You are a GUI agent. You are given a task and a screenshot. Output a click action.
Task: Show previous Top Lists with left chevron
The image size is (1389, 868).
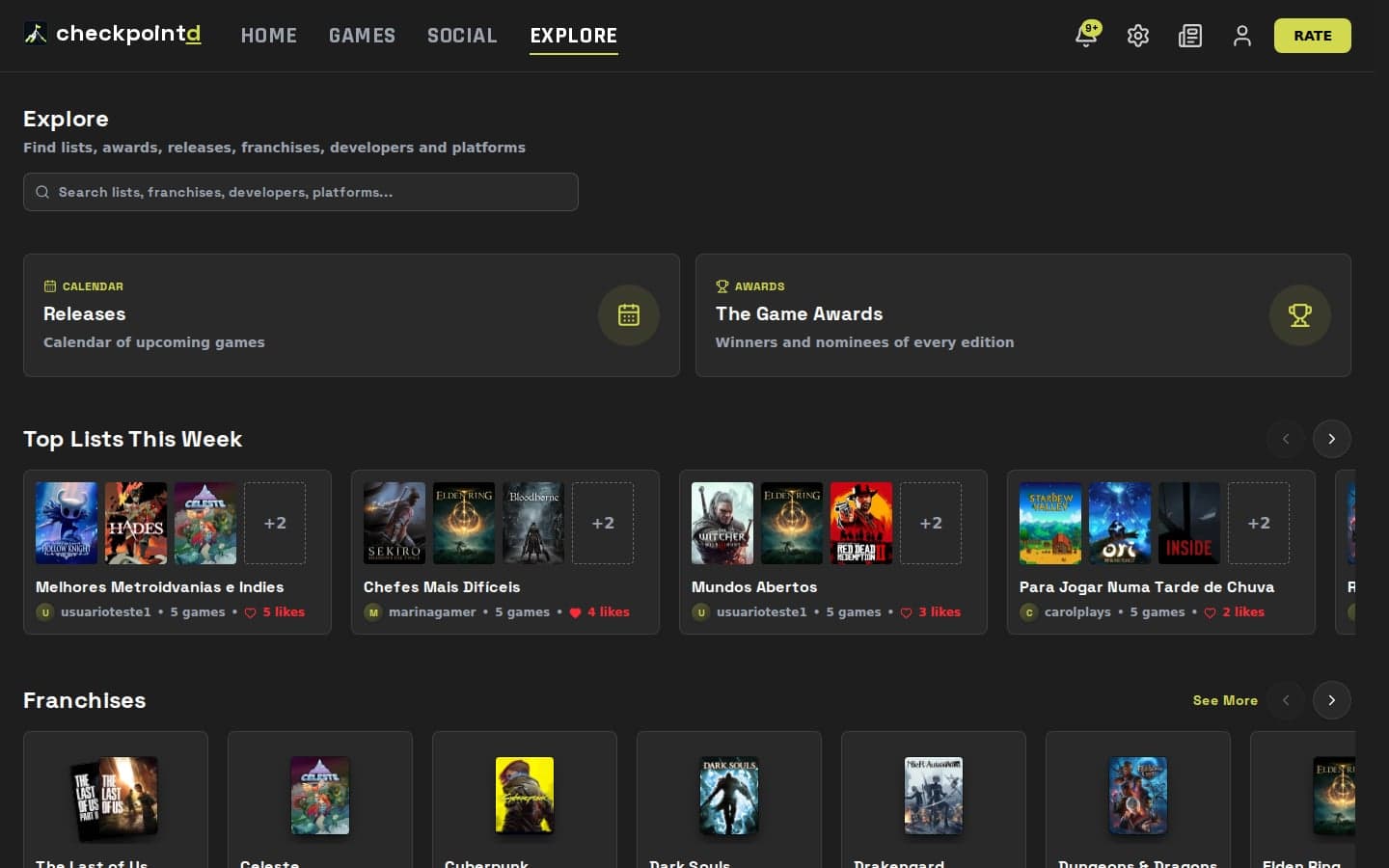(x=1286, y=439)
